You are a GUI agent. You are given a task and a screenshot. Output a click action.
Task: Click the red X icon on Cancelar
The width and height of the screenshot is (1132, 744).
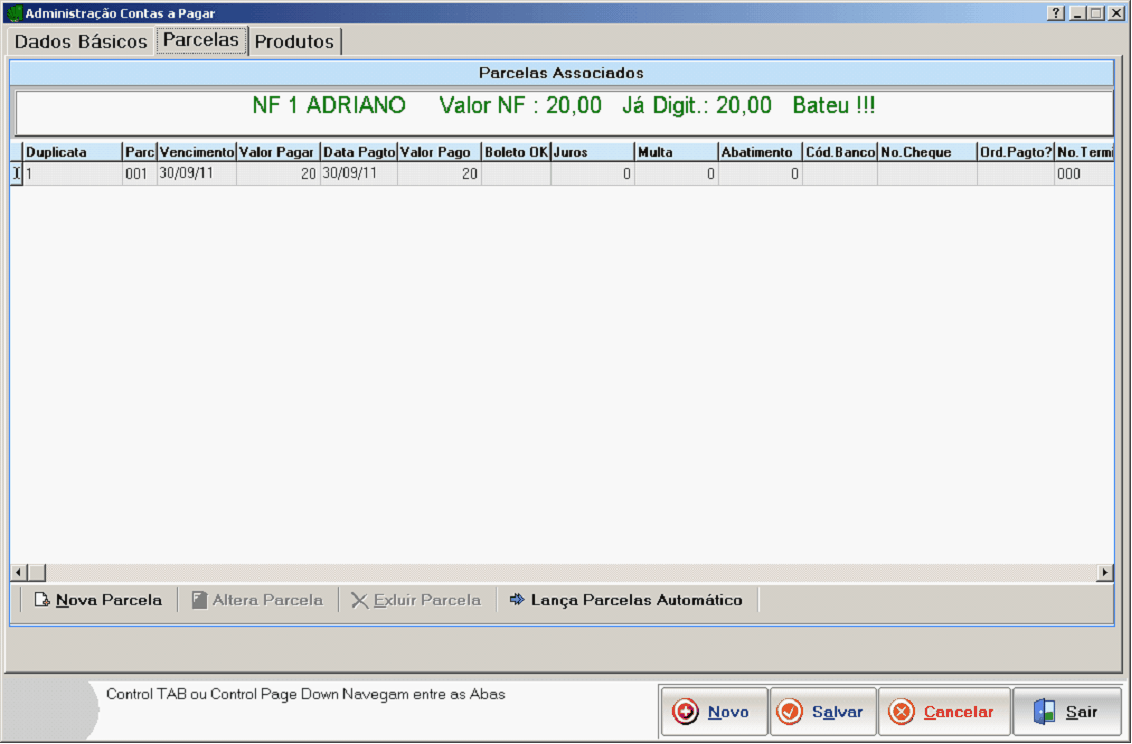click(x=901, y=712)
